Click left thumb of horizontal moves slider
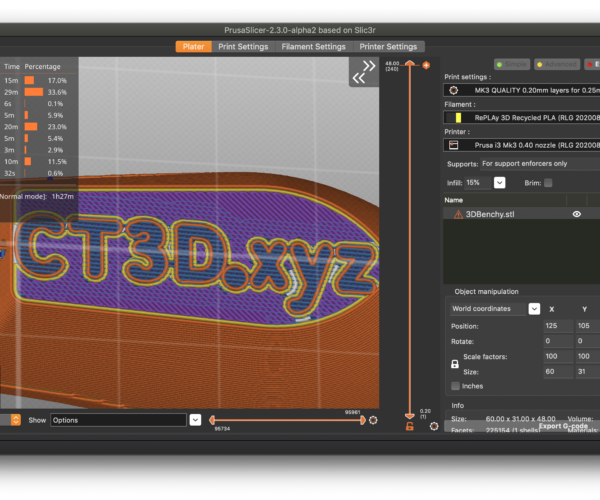Image resolution: width=600 pixels, height=500 pixels. coord(212,420)
